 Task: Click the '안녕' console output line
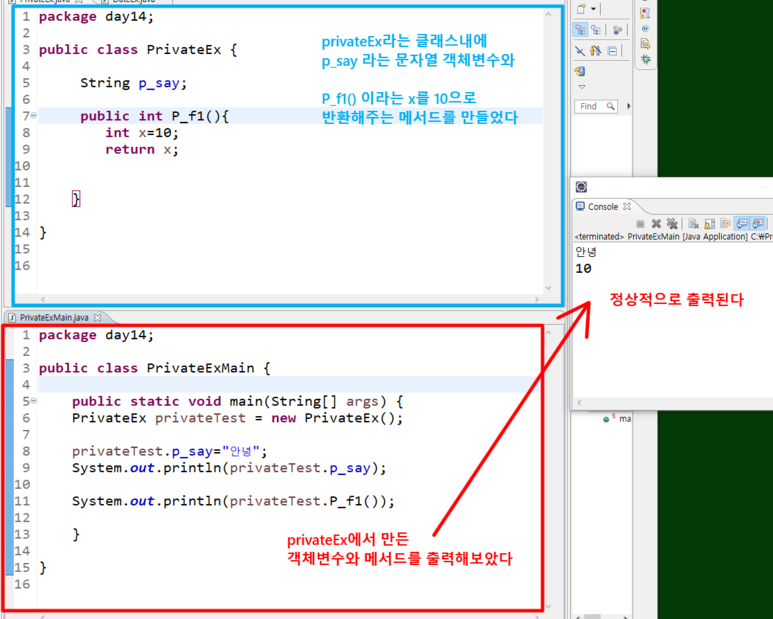click(x=586, y=252)
